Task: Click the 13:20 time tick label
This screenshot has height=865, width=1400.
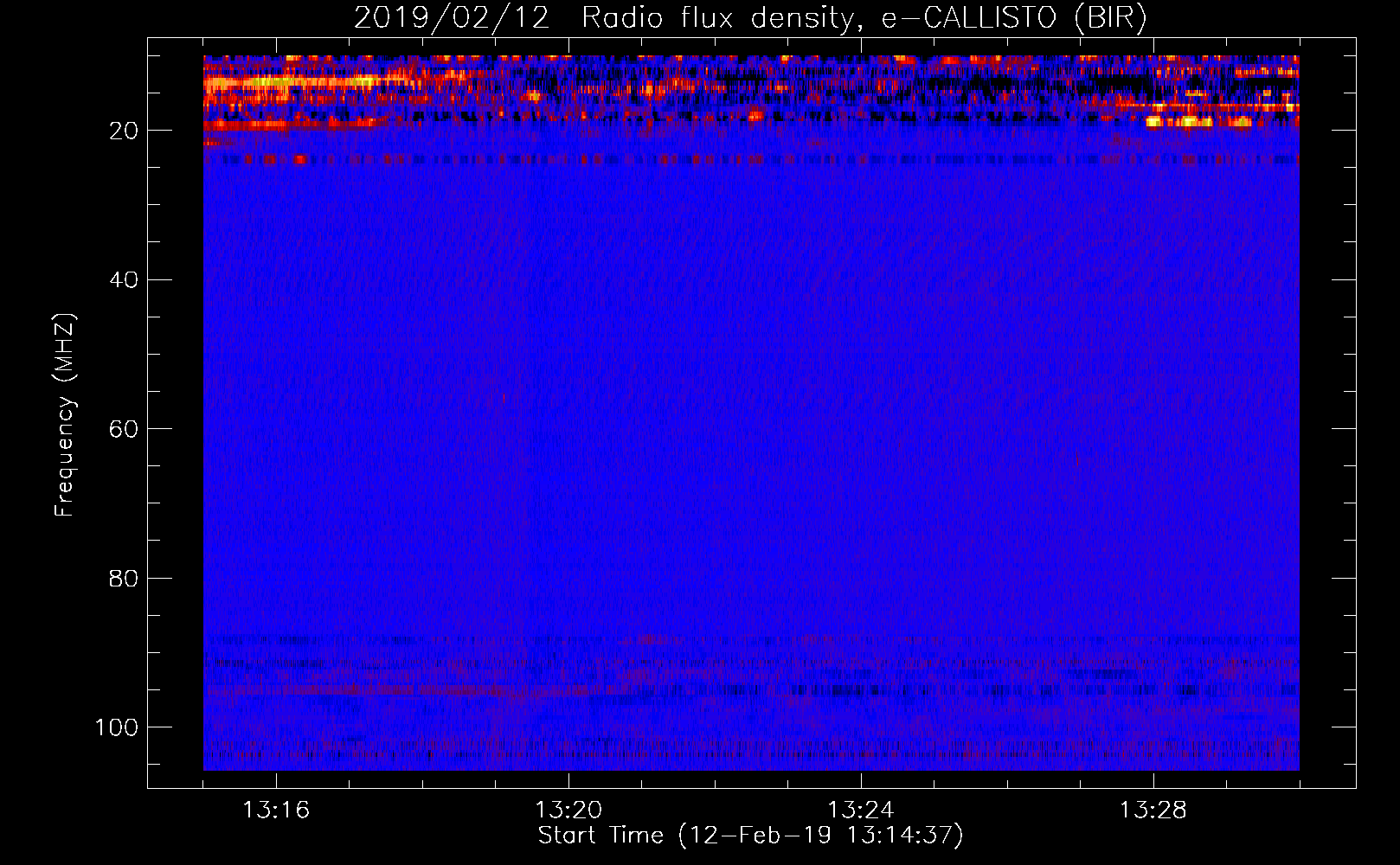Action: pos(568,811)
